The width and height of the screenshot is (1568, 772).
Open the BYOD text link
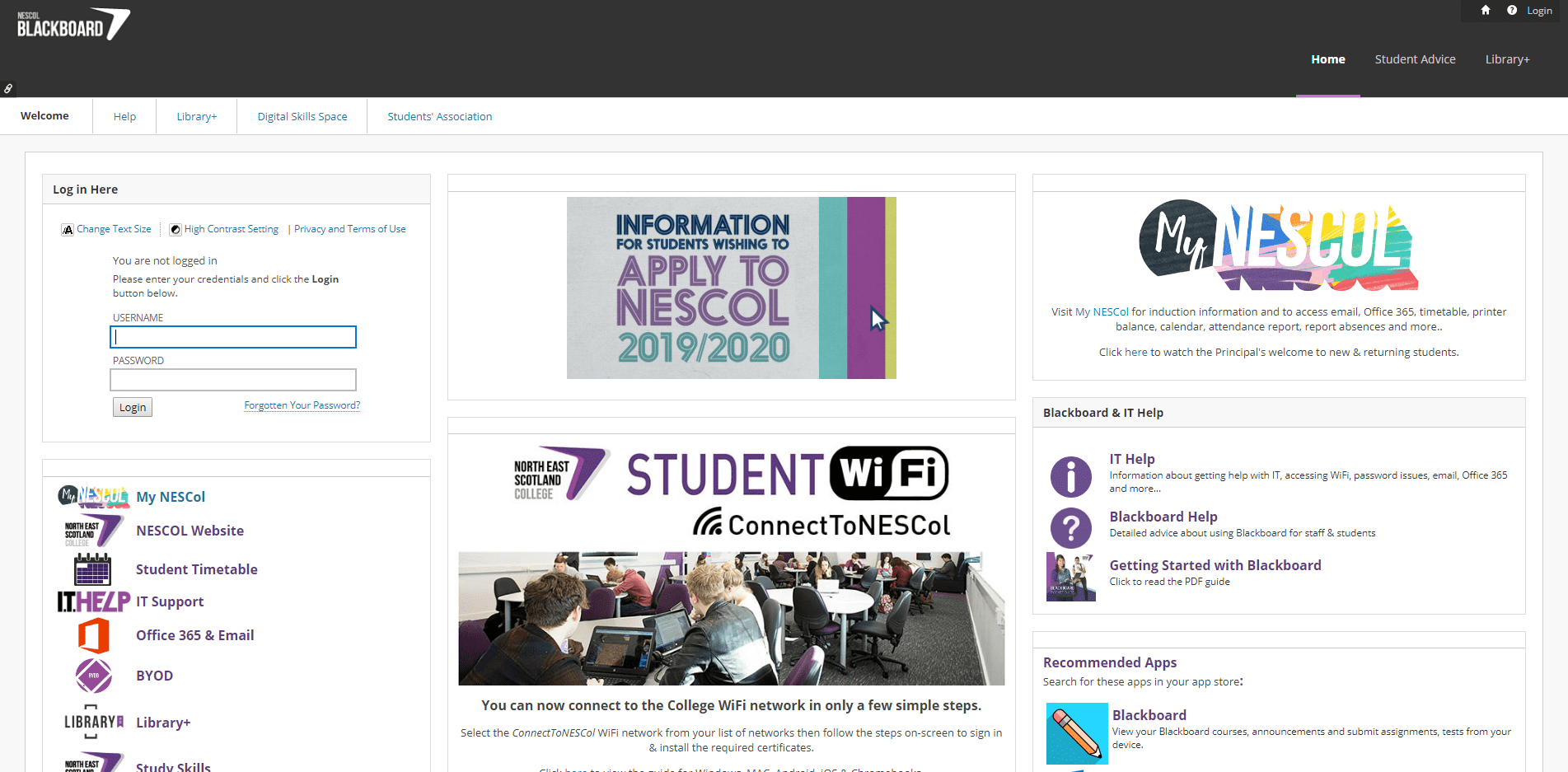pos(155,676)
